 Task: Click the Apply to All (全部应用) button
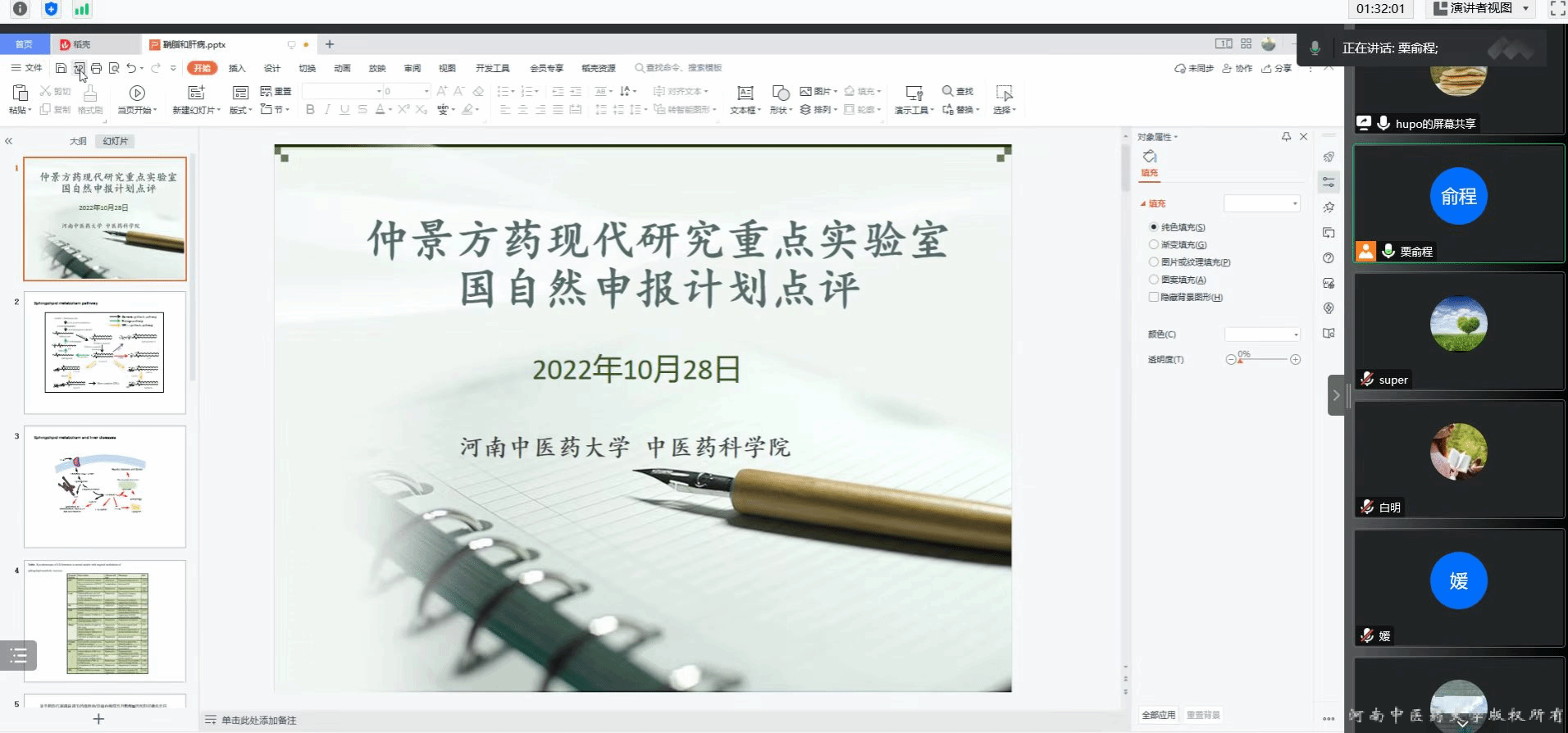1159,715
